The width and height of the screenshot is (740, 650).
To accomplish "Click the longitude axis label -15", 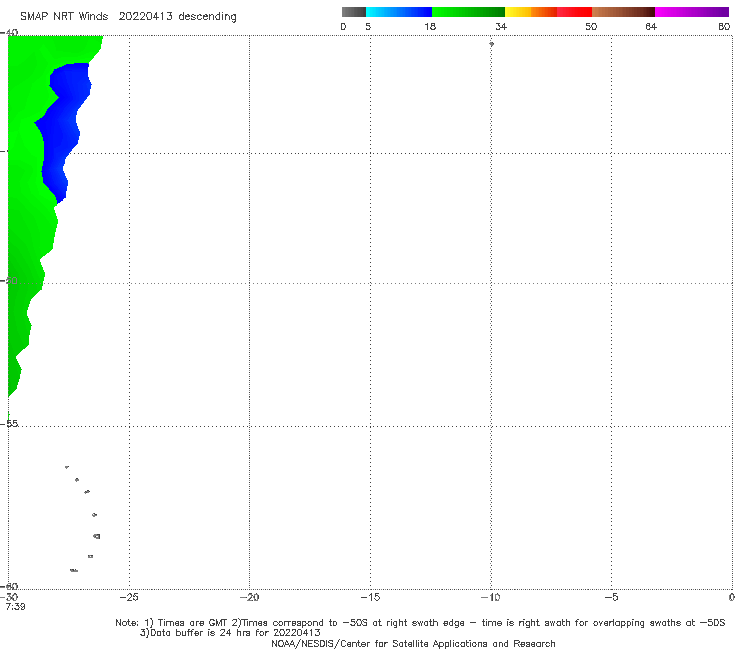I will tap(370, 597).
